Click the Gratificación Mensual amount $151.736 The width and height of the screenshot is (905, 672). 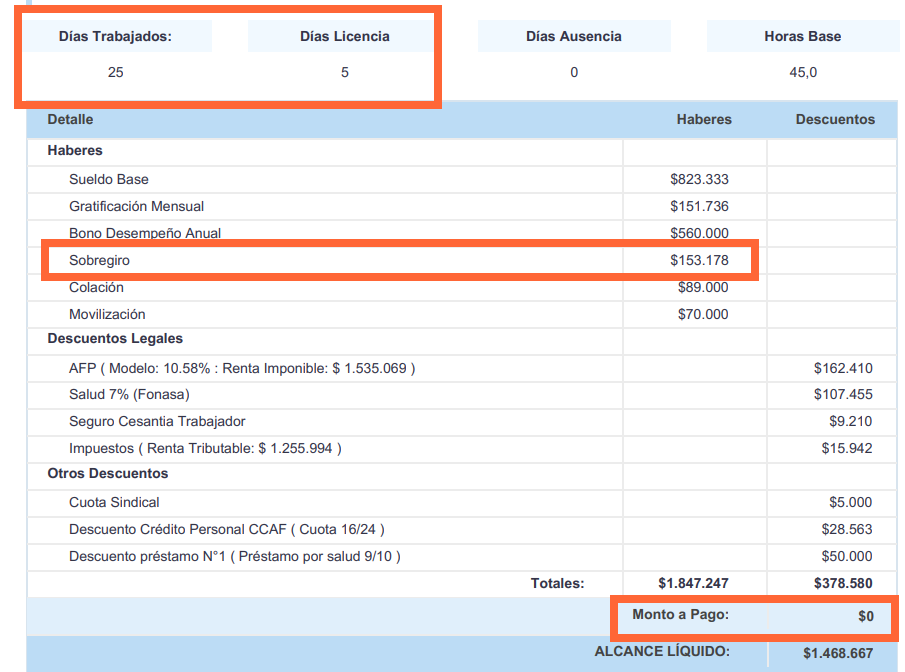click(x=699, y=206)
